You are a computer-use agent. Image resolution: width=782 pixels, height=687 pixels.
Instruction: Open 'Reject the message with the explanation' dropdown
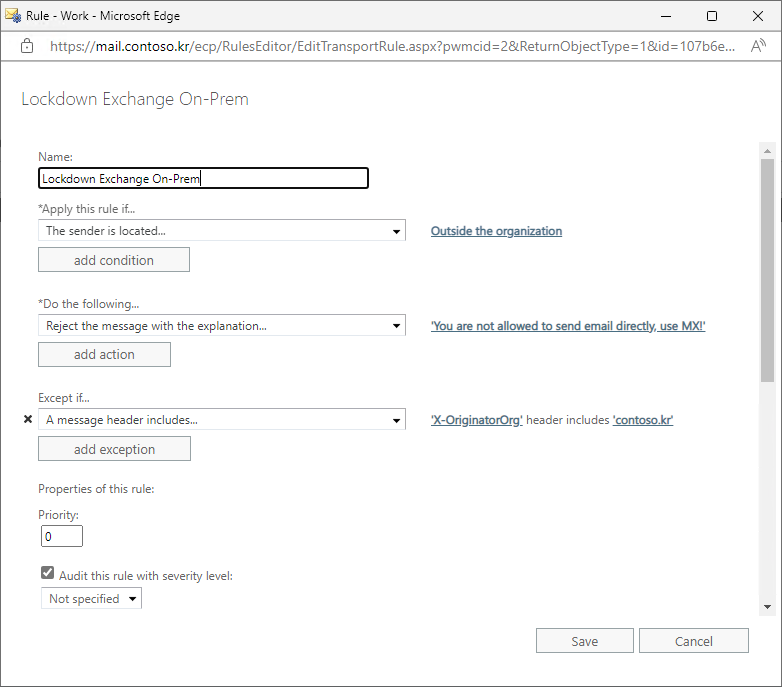coord(221,326)
